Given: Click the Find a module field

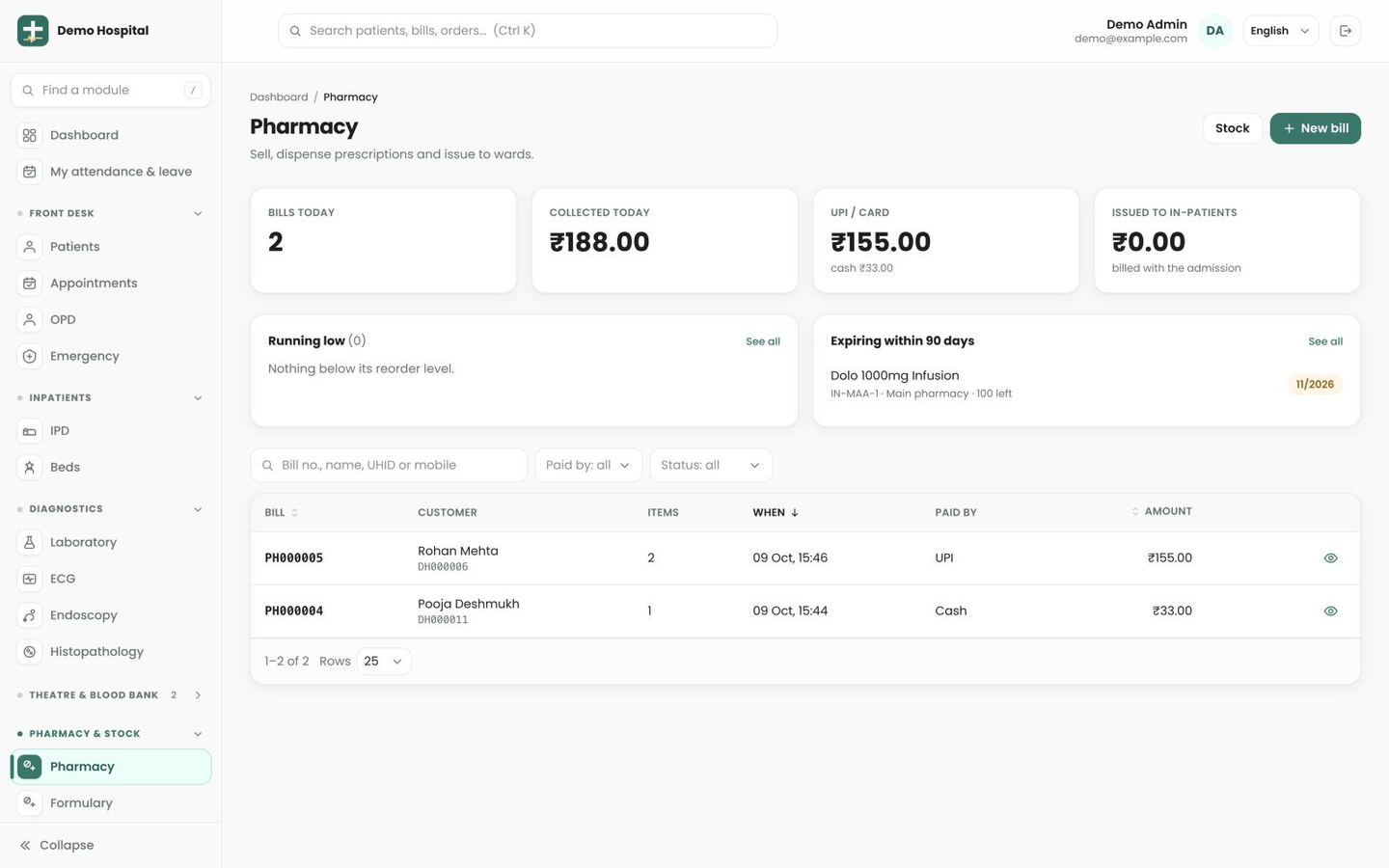Looking at the screenshot, I should click(111, 91).
